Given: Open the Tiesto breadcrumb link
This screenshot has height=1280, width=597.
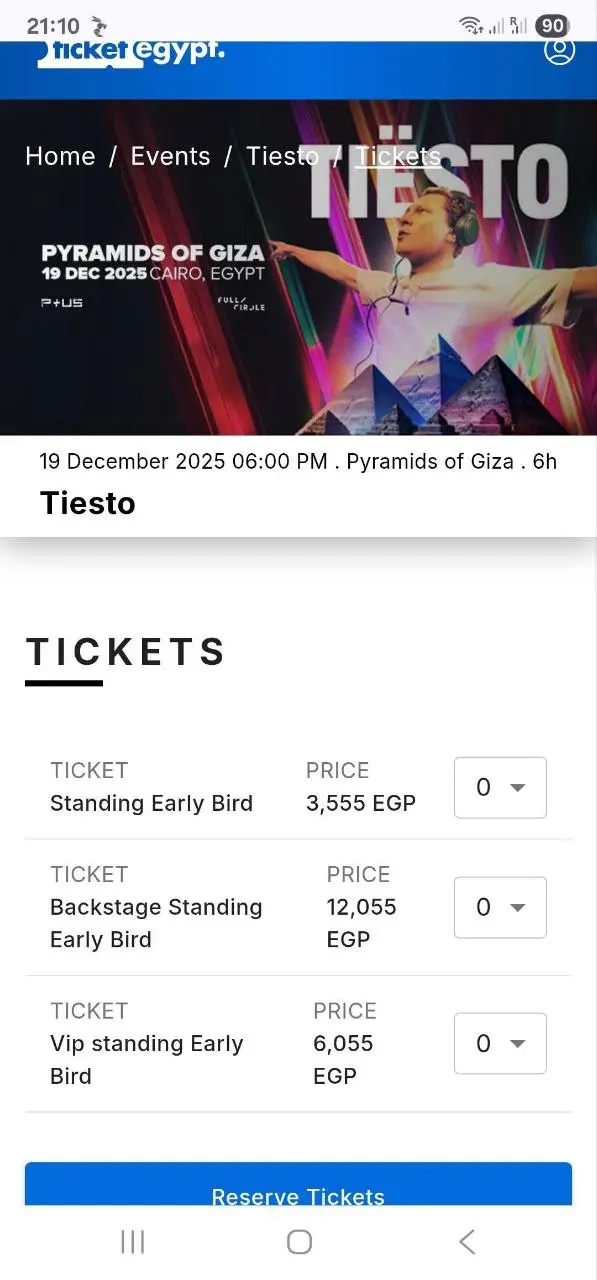Looking at the screenshot, I should 282,156.
